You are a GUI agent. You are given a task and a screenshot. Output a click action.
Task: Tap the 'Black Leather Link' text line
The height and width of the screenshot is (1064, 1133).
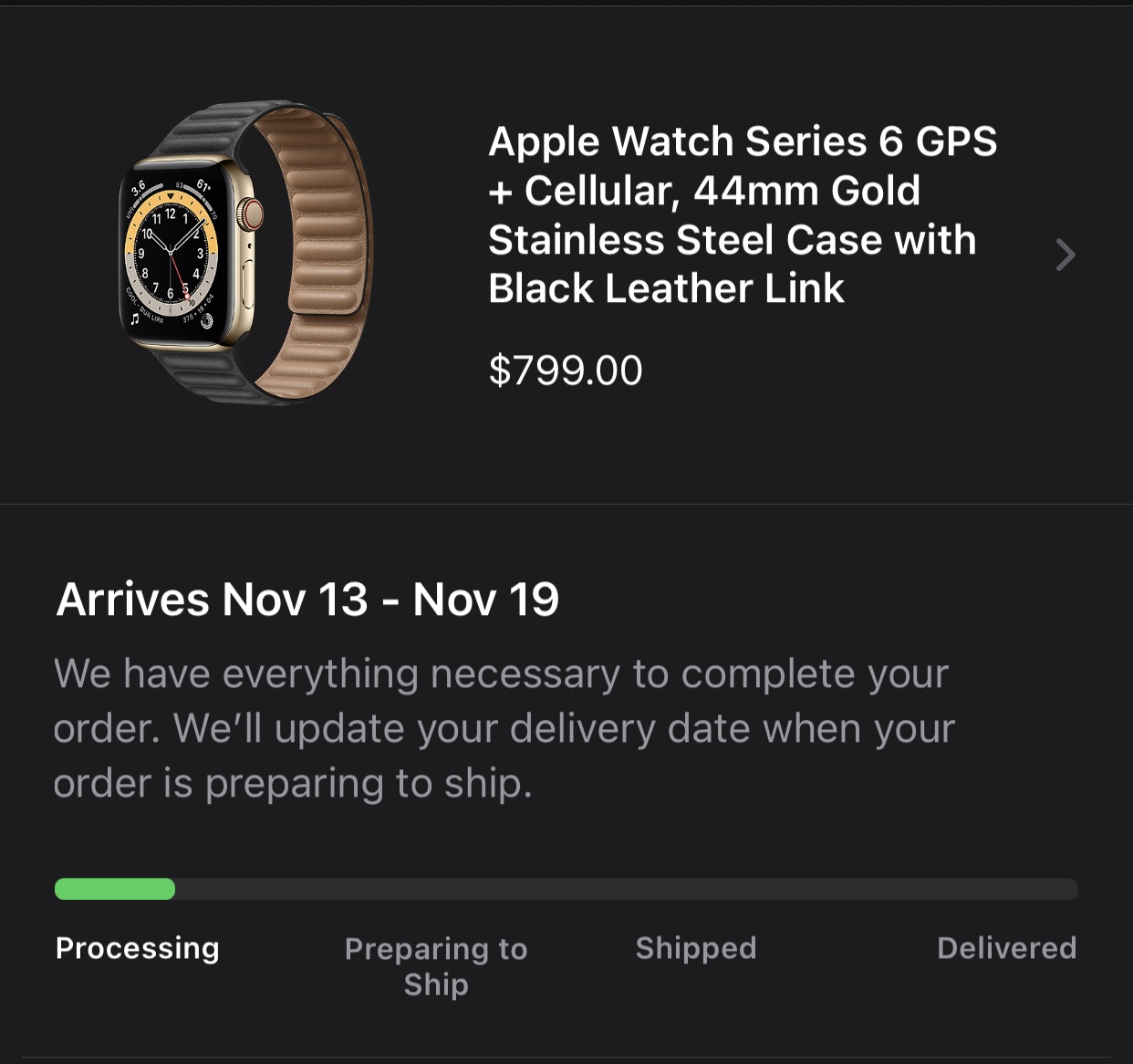point(666,288)
